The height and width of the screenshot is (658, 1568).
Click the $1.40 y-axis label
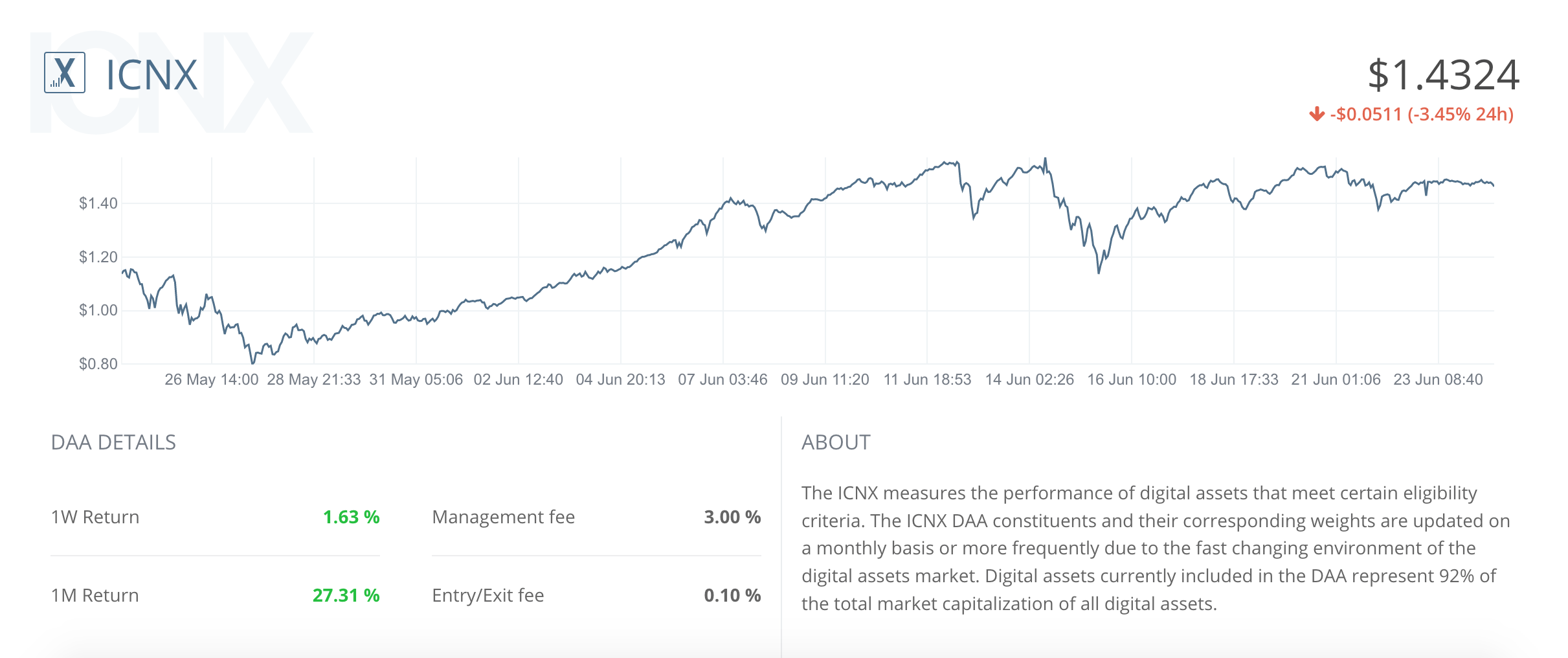tap(98, 203)
